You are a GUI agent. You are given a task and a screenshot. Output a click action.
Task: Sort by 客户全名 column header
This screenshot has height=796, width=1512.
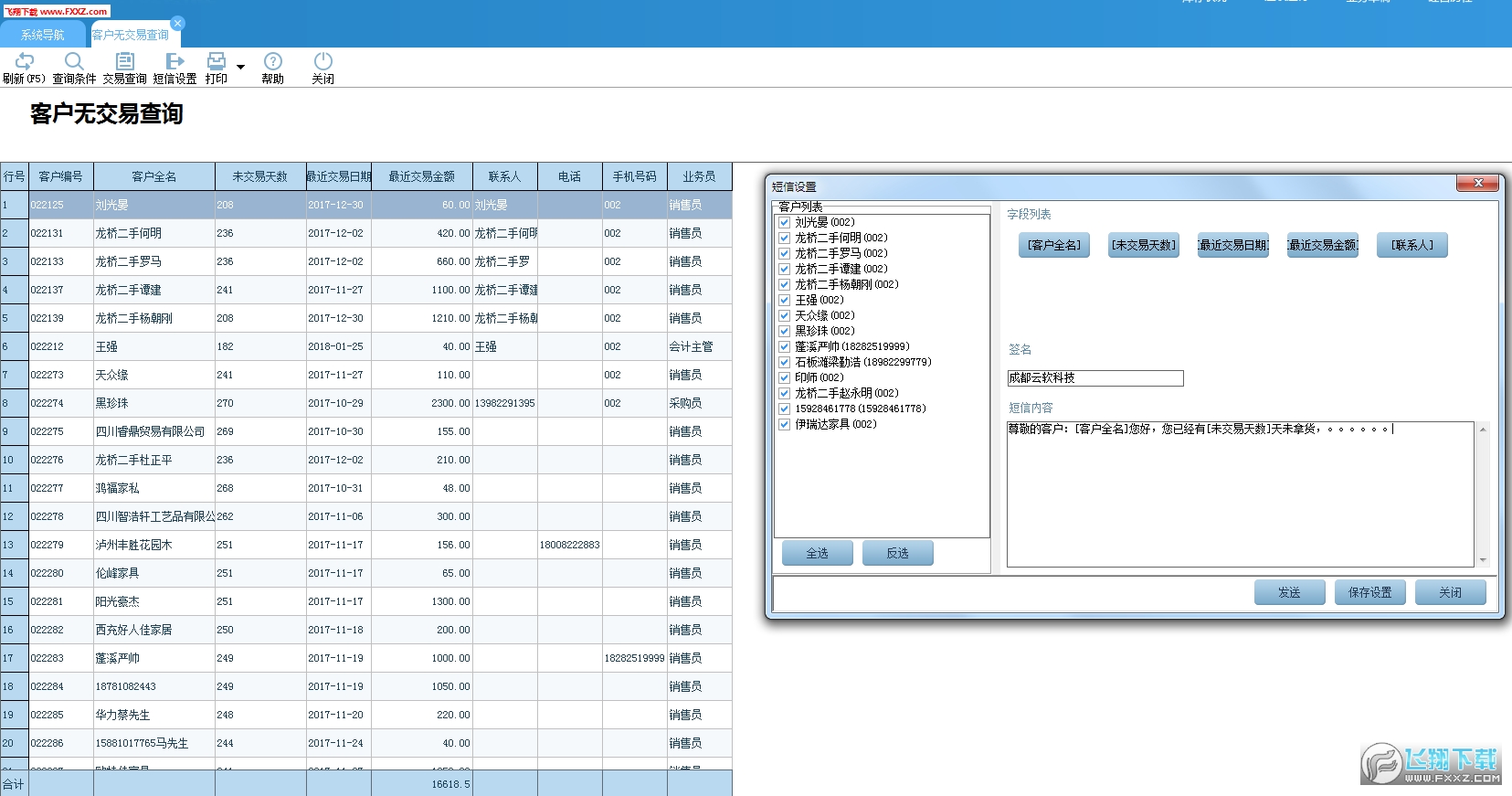(x=153, y=176)
